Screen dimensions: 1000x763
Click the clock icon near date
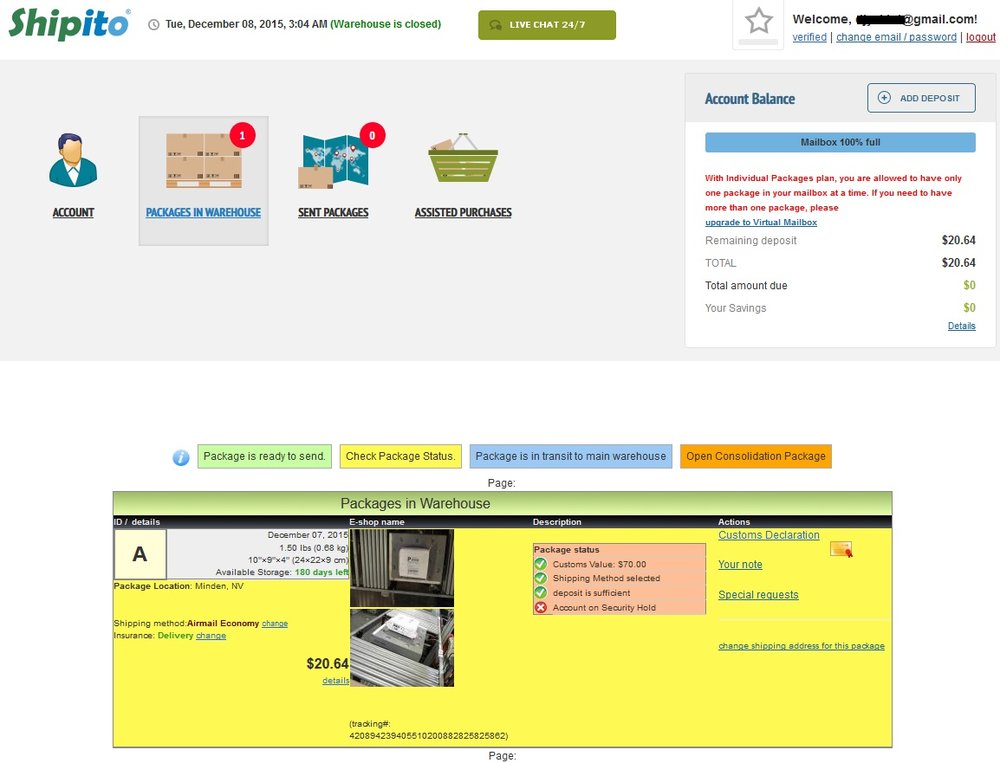click(x=154, y=25)
